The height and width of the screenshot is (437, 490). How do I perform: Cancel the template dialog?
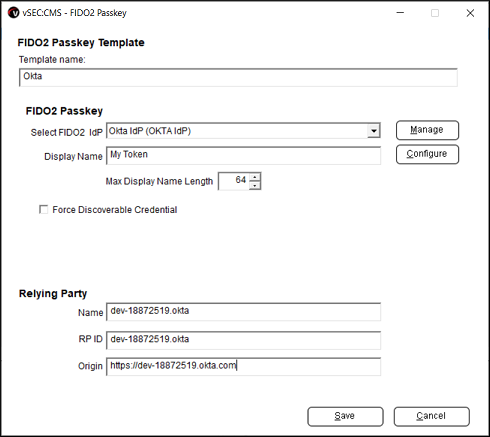(431, 416)
